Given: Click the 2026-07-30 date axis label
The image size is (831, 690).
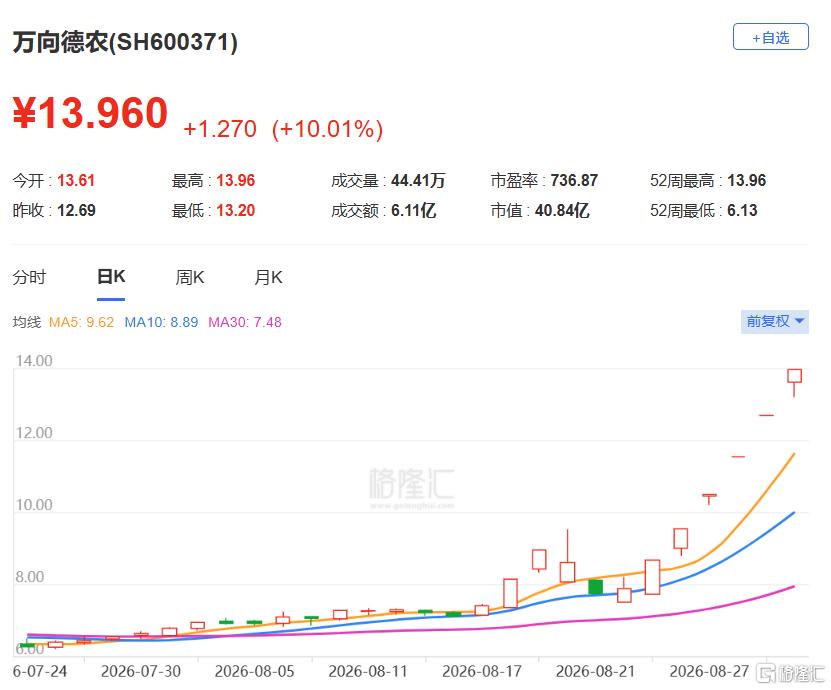Looking at the screenshot, I should [x=140, y=671].
